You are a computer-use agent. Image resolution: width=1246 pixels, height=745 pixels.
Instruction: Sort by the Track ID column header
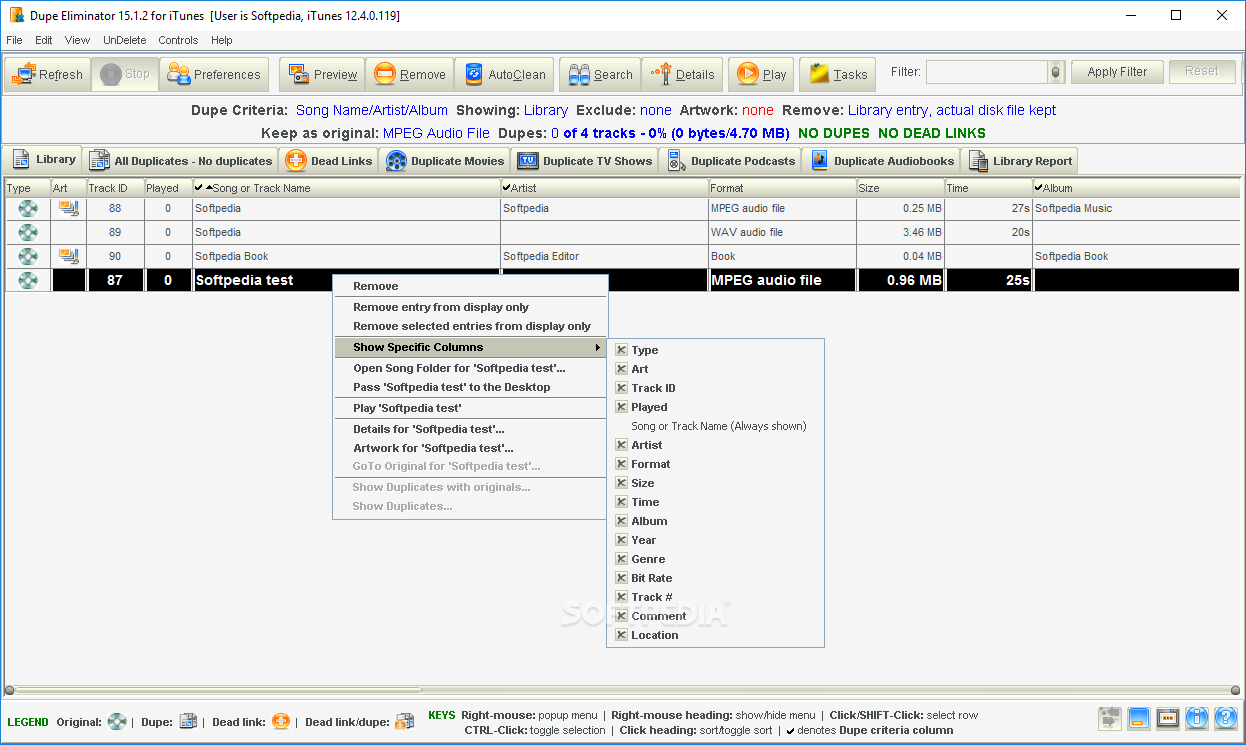[115, 188]
